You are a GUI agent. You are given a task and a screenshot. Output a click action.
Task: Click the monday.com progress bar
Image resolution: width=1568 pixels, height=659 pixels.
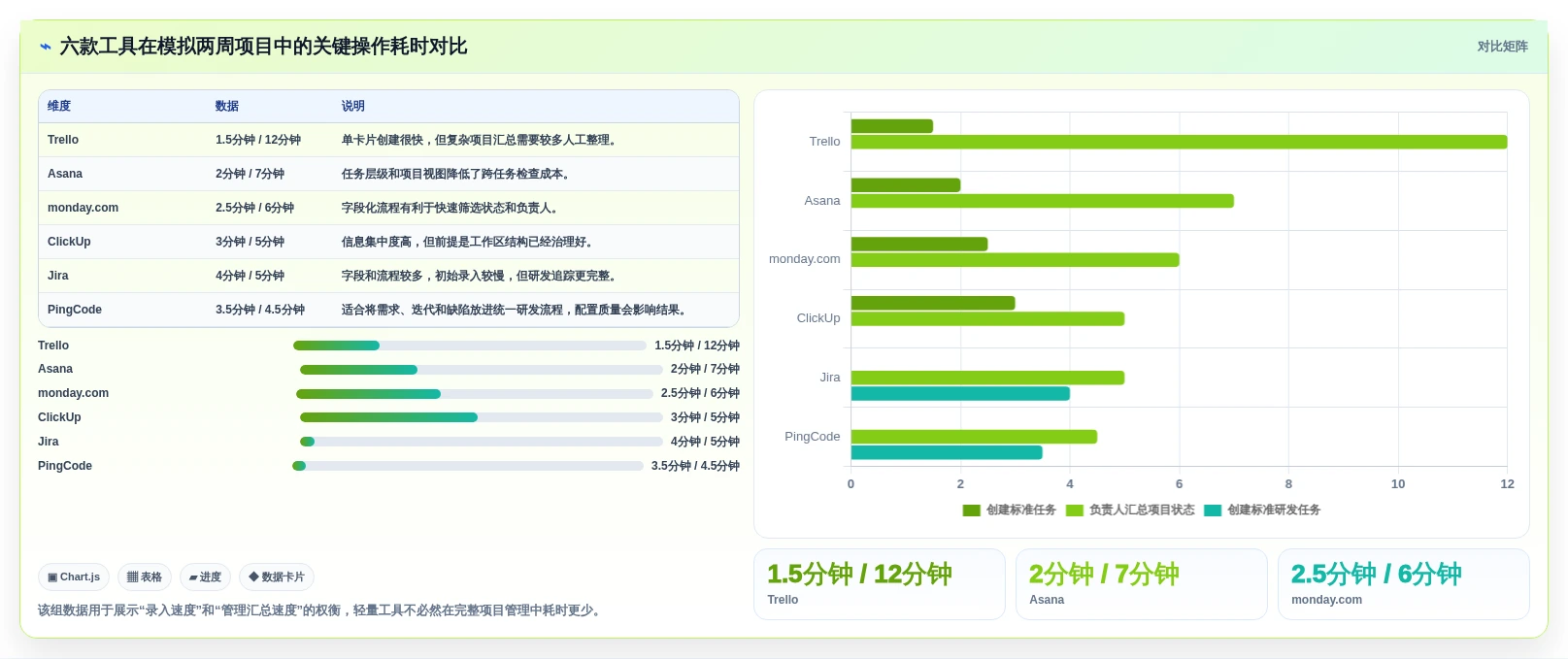475,394
